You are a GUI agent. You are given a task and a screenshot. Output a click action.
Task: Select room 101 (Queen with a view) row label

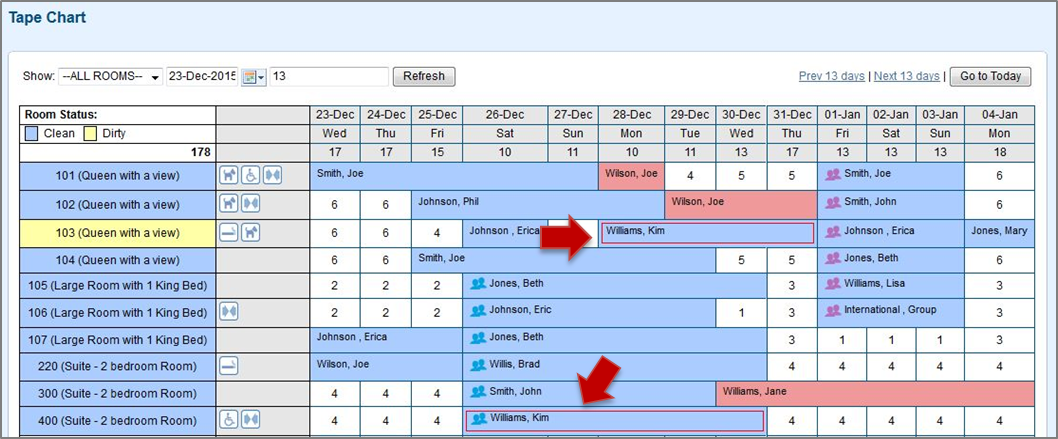[x=118, y=176]
